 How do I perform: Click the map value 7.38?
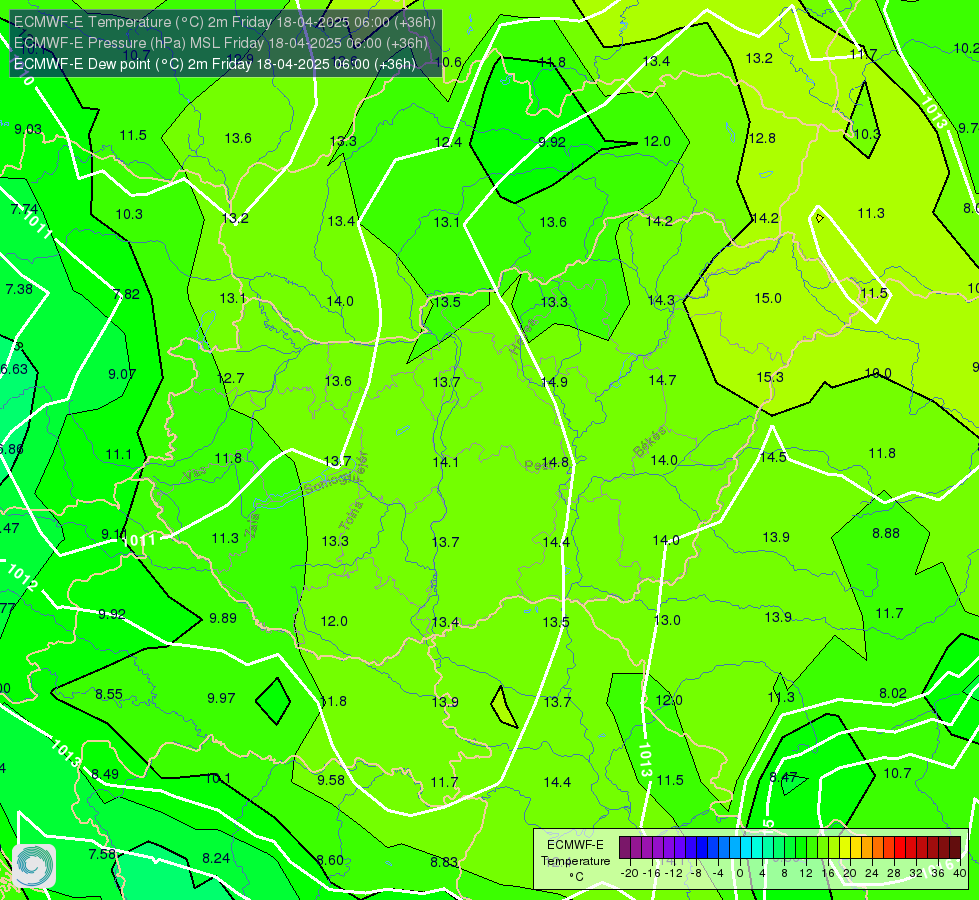(x=19, y=289)
